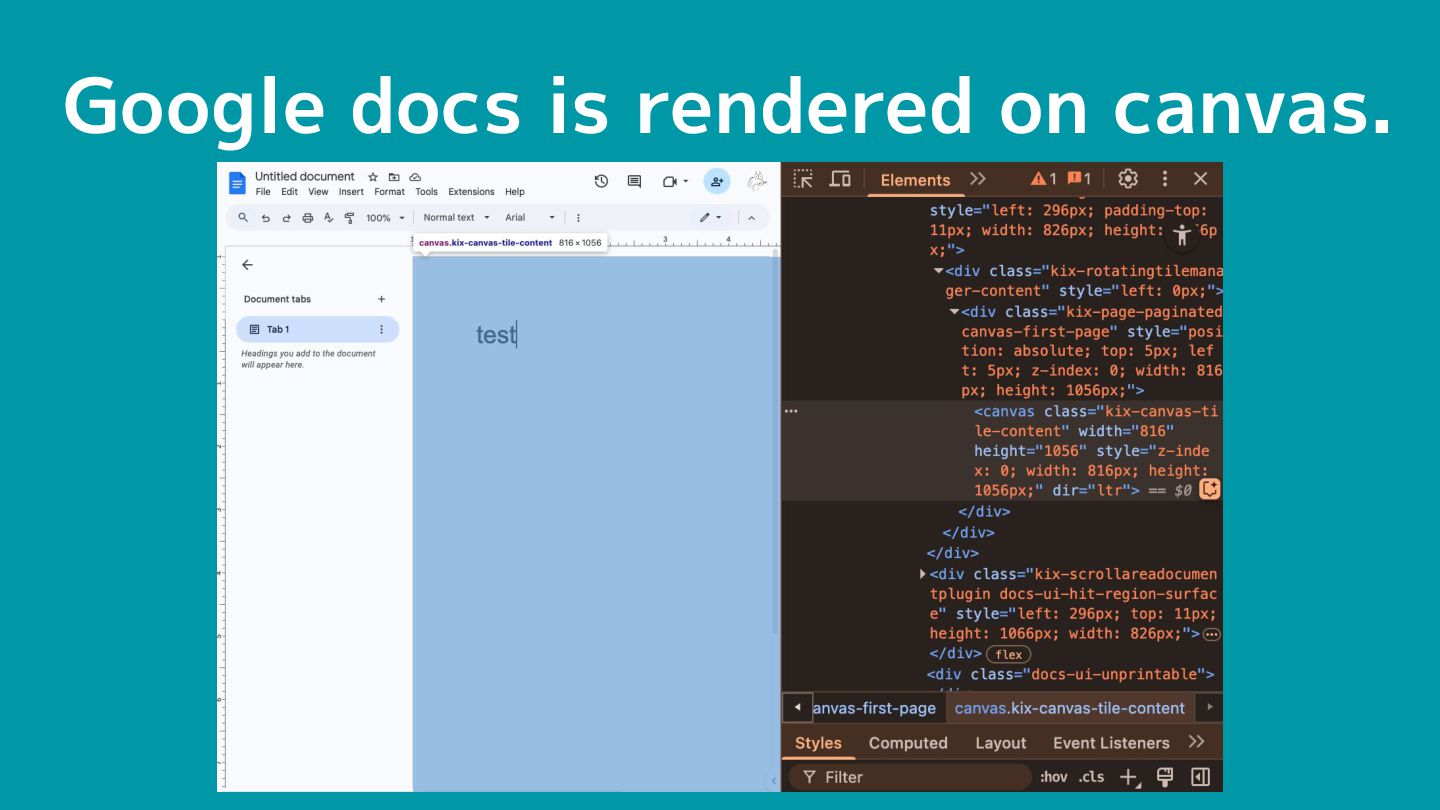Image resolution: width=1440 pixels, height=810 pixels.
Task: Select Tab 1 in Document tabs
Action: coord(317,329)
